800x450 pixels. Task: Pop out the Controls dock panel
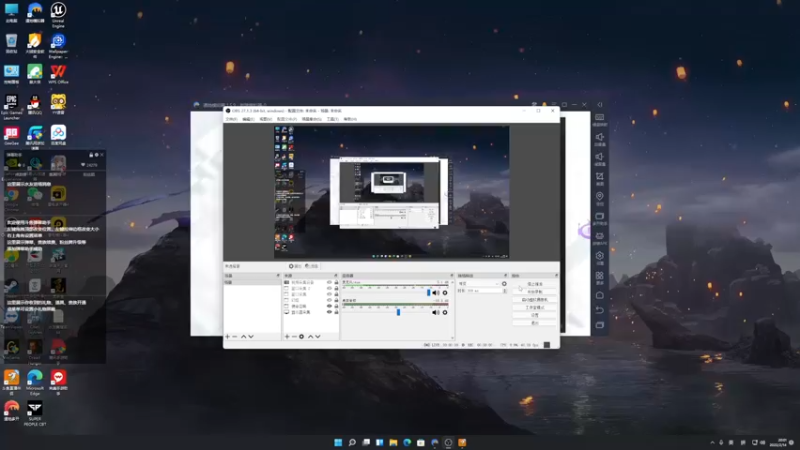[x=556, y=276]
